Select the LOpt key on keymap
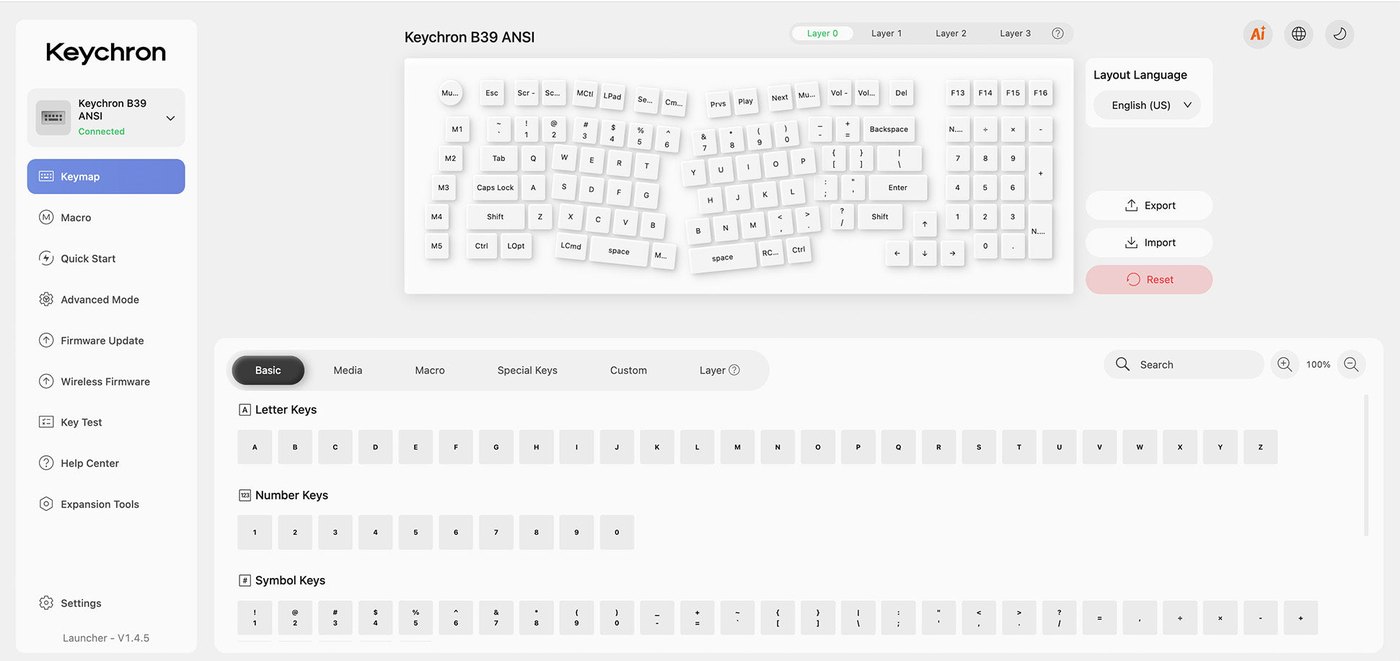 (516, 246)
